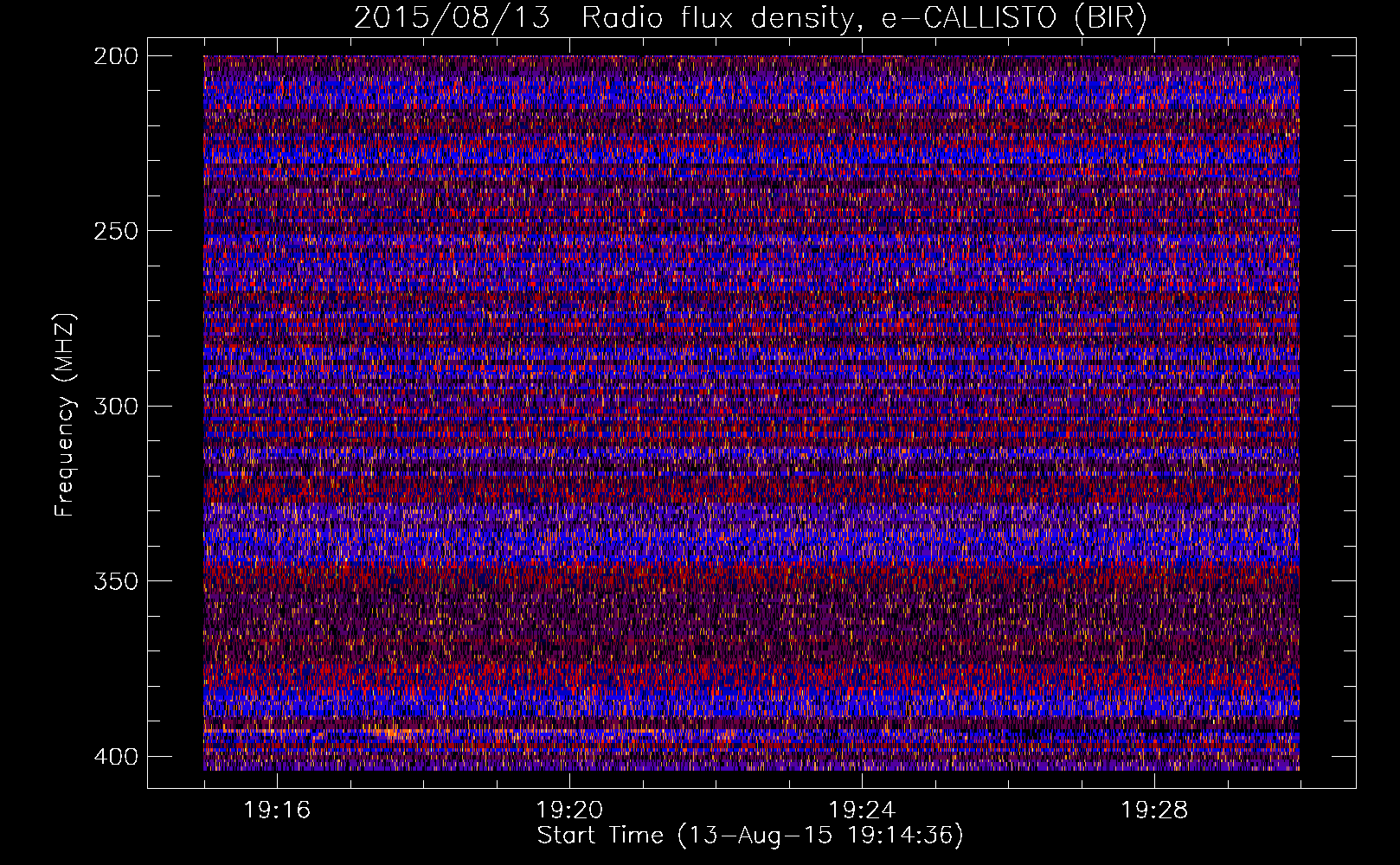
Task: Click the 19:24 time tick label
Action: click(862, 811)
